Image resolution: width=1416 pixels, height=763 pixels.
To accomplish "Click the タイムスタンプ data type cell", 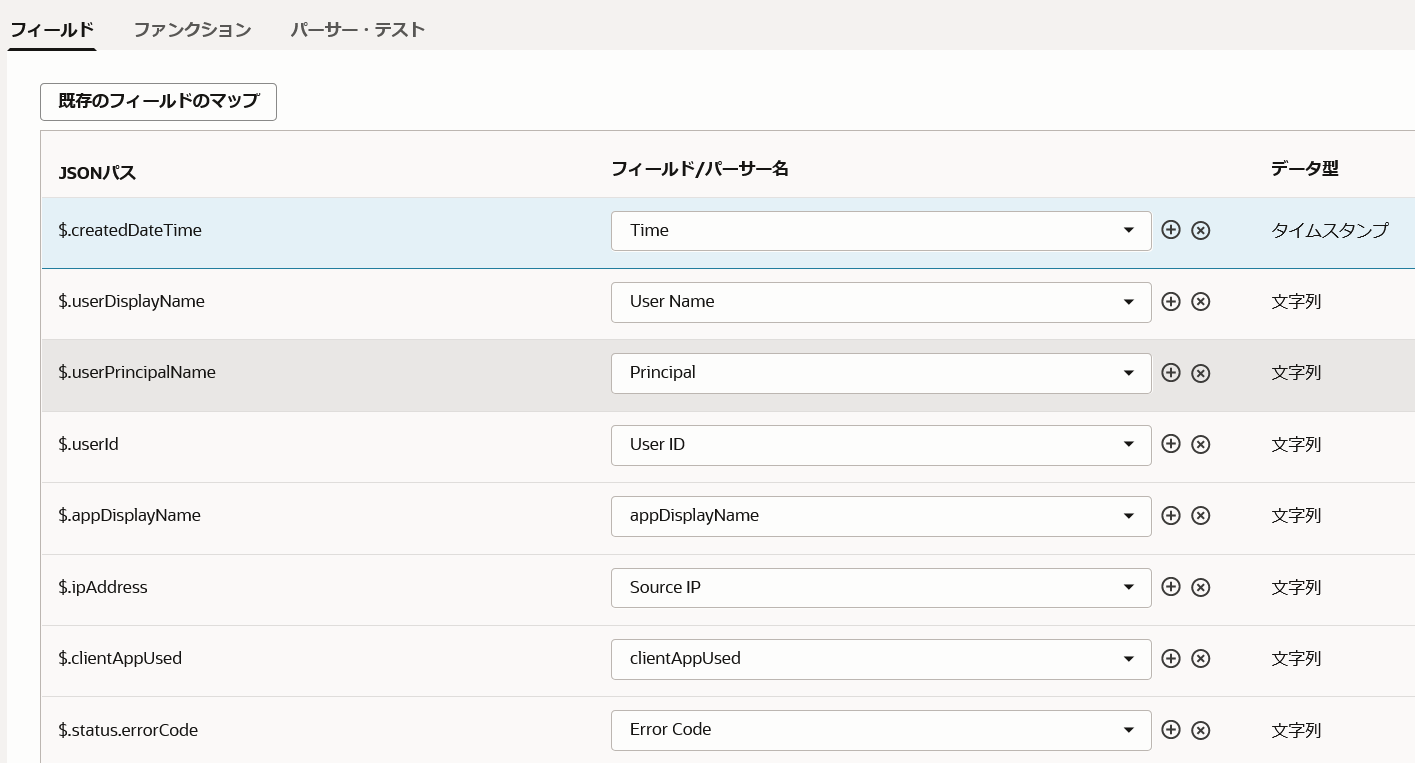I will (x=1330, y=230).
